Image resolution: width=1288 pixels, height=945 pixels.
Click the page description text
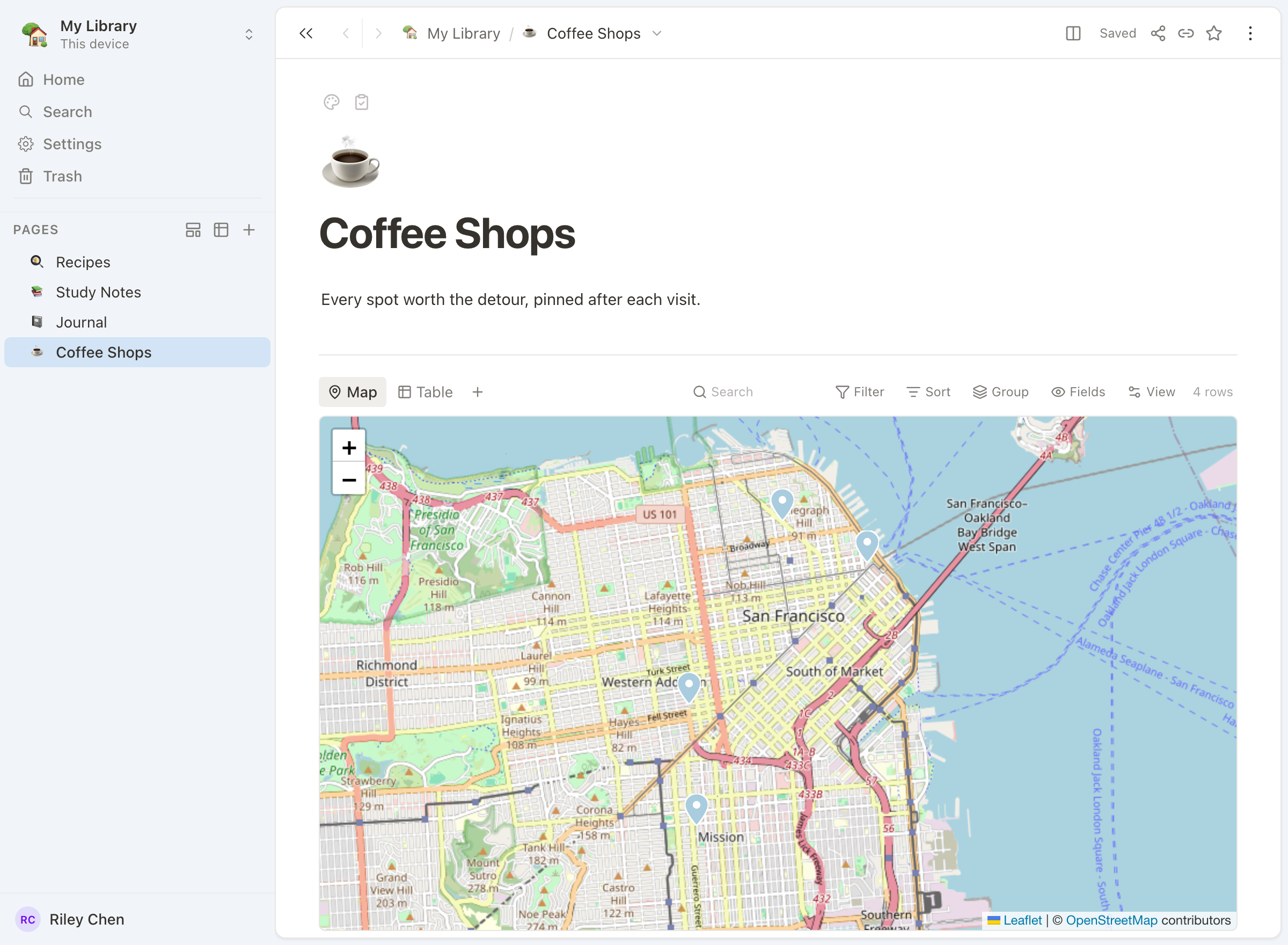[x=510, y=299]
